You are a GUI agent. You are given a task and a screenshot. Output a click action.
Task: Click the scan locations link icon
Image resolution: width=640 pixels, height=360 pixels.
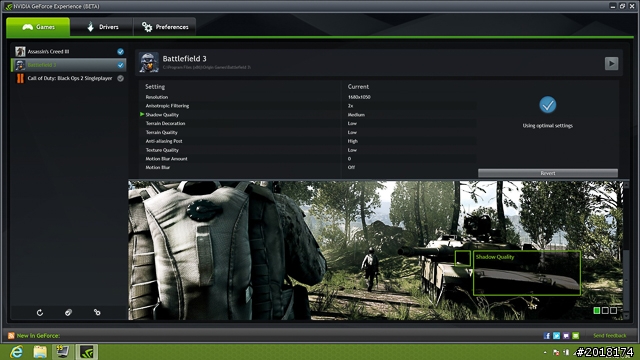click(97, 313)
